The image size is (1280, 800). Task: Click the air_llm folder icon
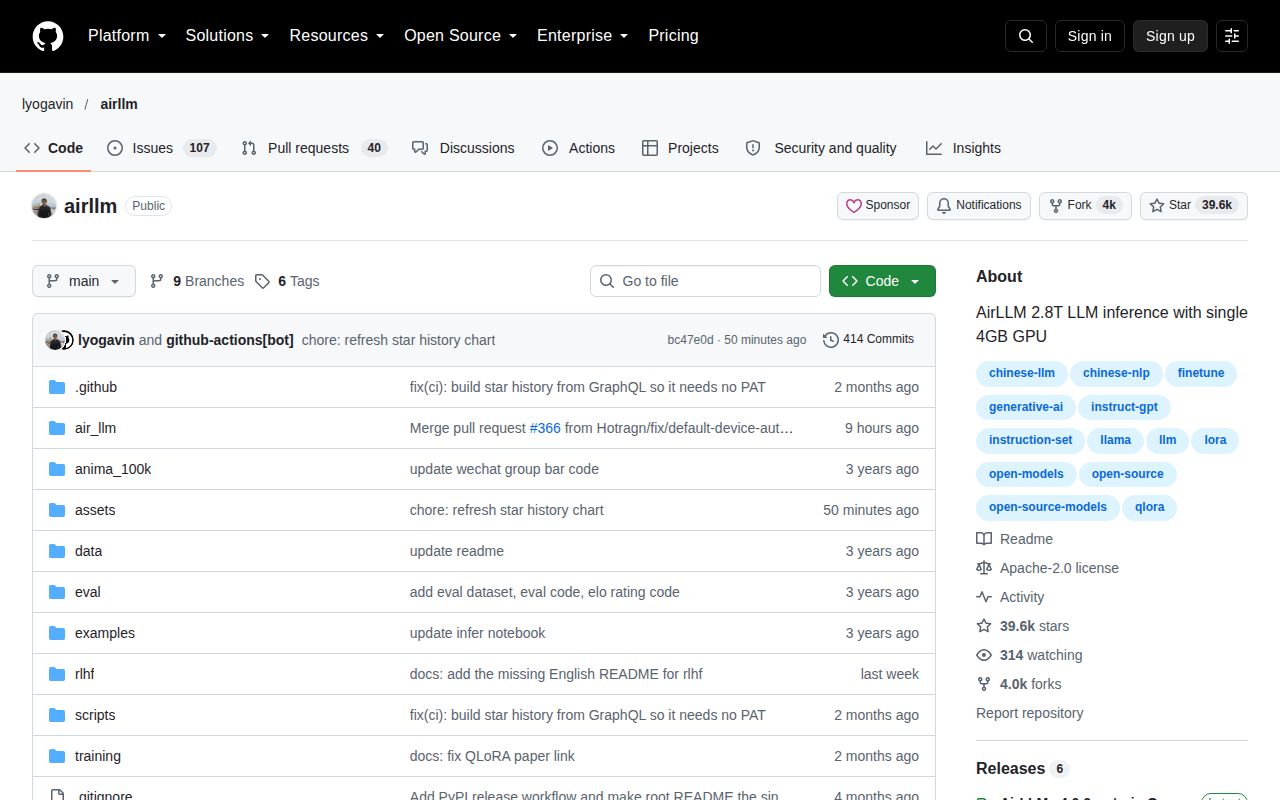coord(57,428)
